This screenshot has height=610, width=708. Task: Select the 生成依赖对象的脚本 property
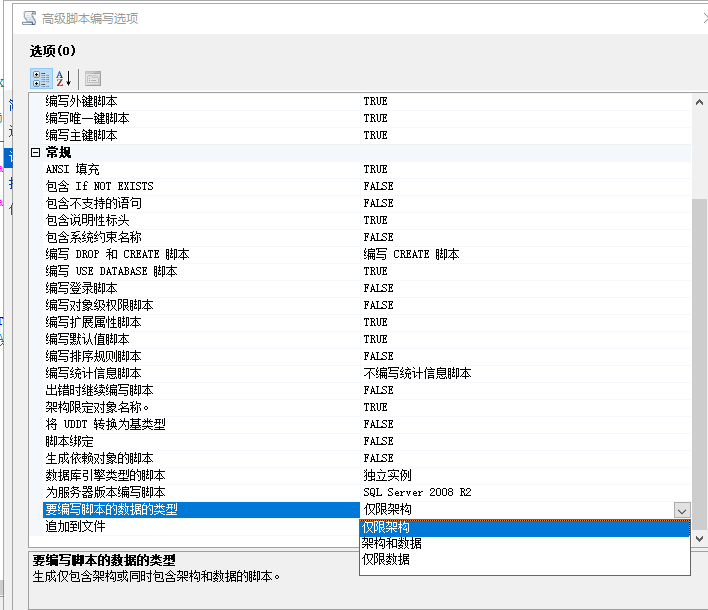pyautogui.click(x=202, y=459)
